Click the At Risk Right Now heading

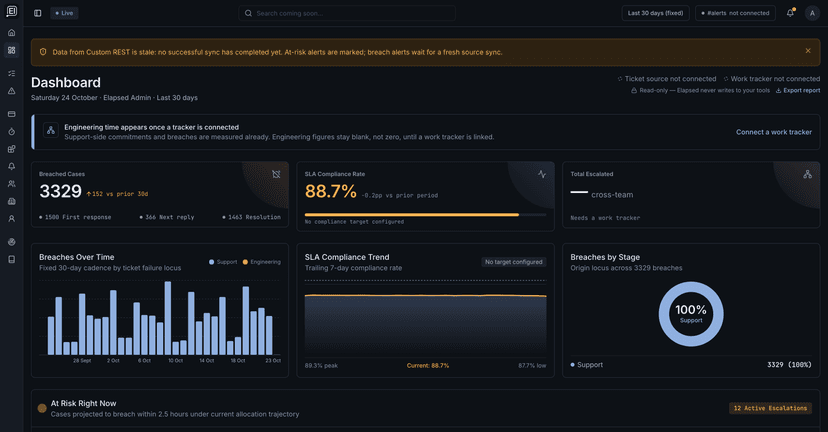click(83, 403)
